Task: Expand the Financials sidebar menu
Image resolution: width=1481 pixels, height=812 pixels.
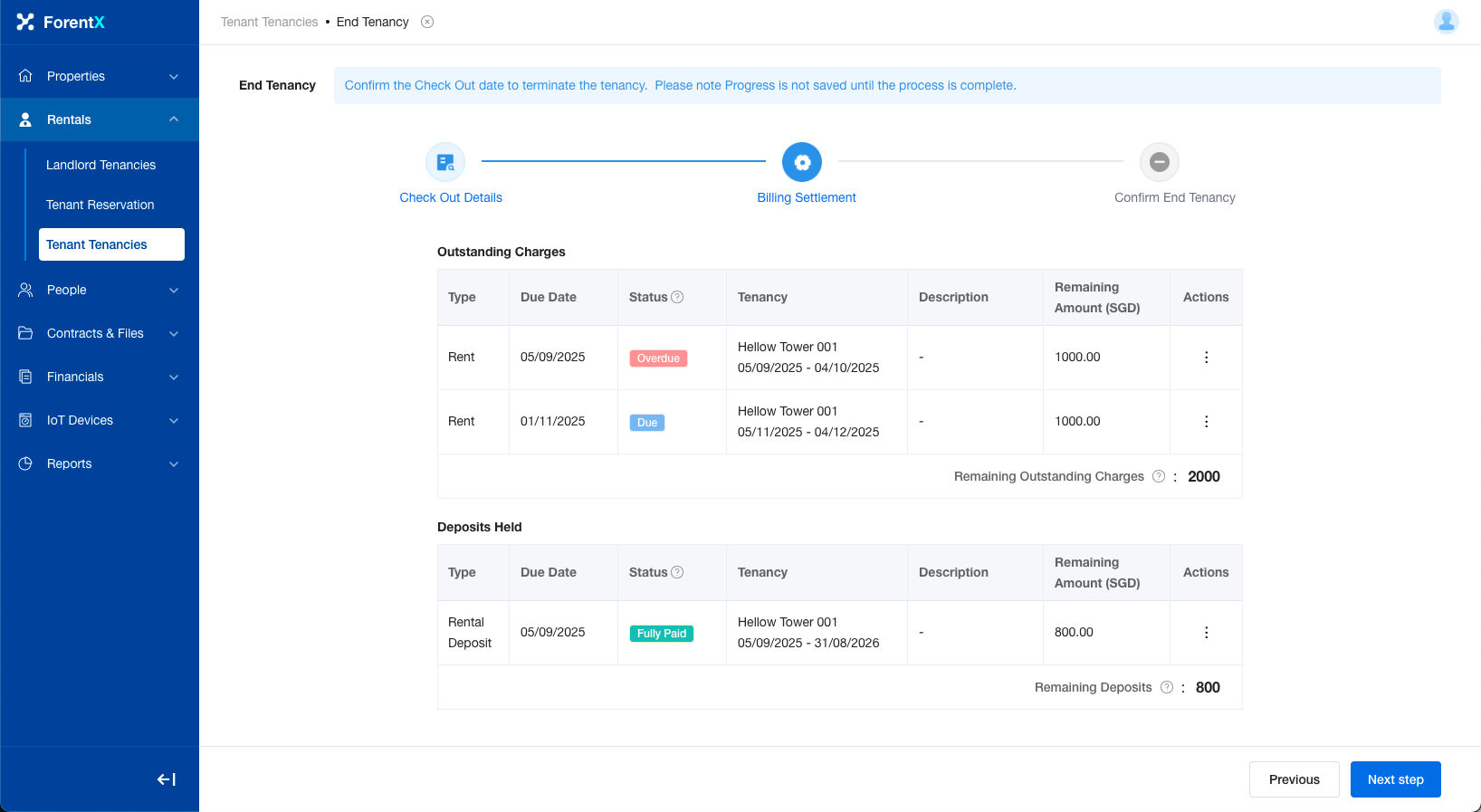Action: 100,377
